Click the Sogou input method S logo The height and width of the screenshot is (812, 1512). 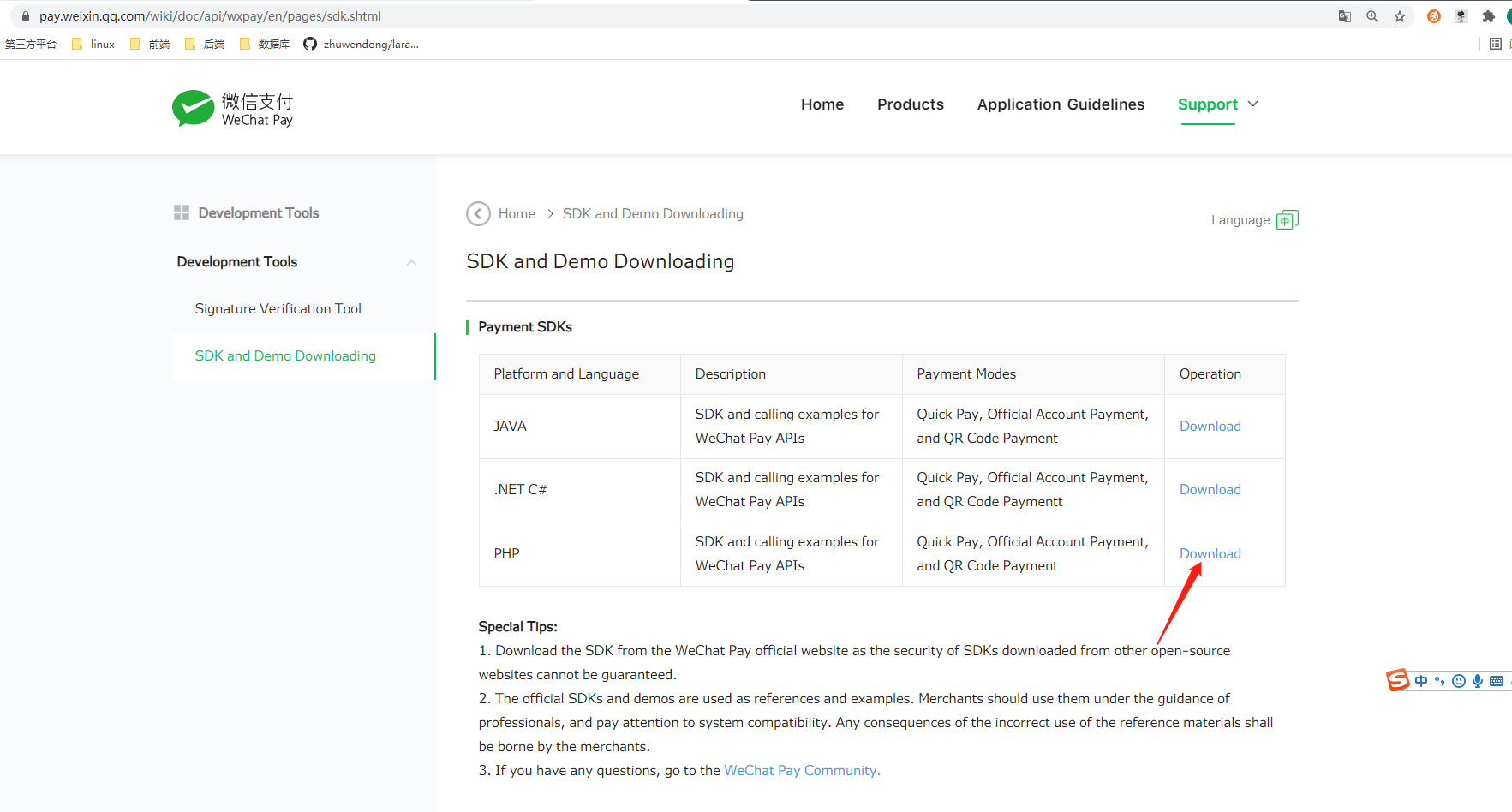tap(1398, 680)
